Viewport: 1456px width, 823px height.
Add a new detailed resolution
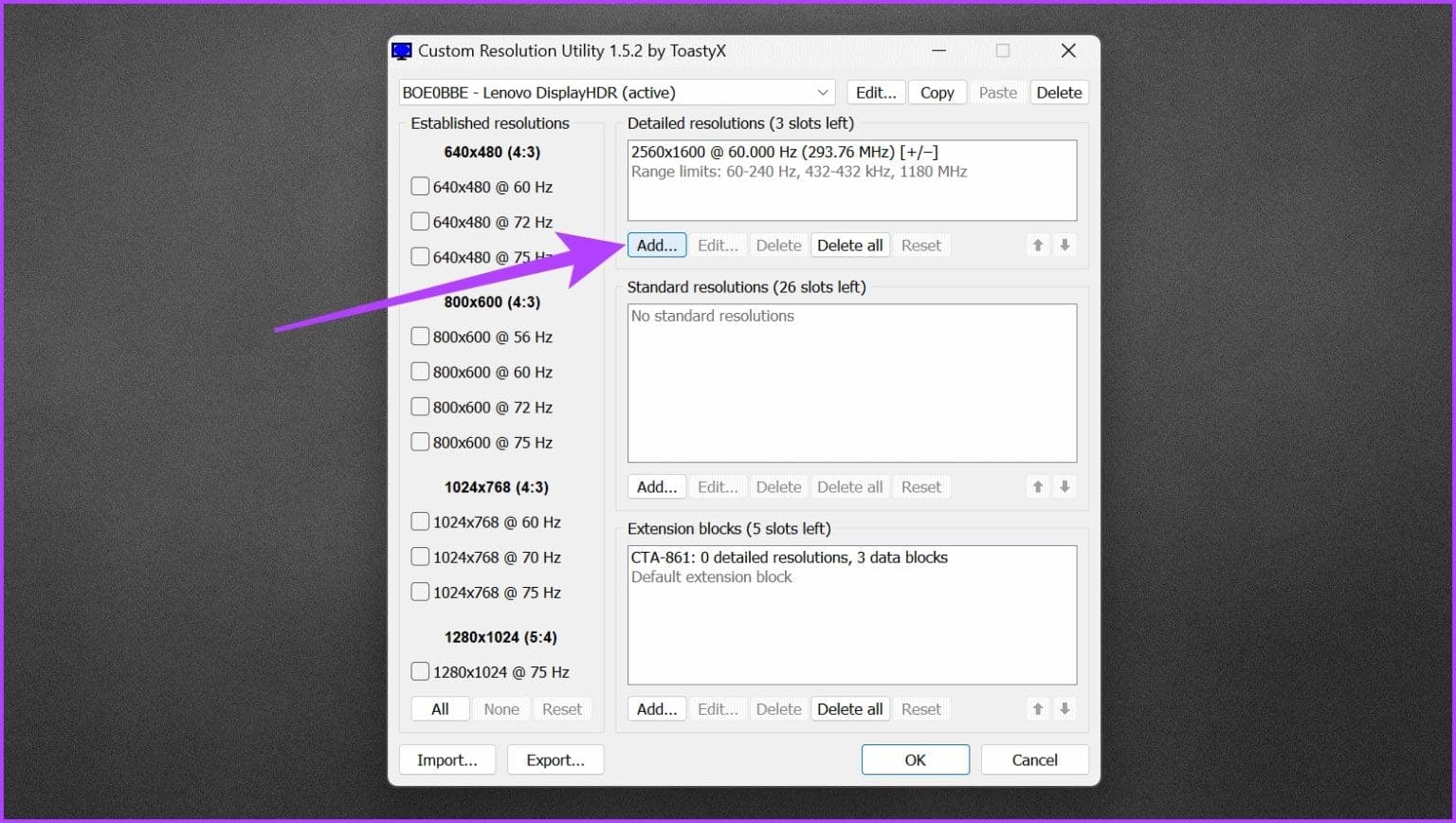point(657,246)
